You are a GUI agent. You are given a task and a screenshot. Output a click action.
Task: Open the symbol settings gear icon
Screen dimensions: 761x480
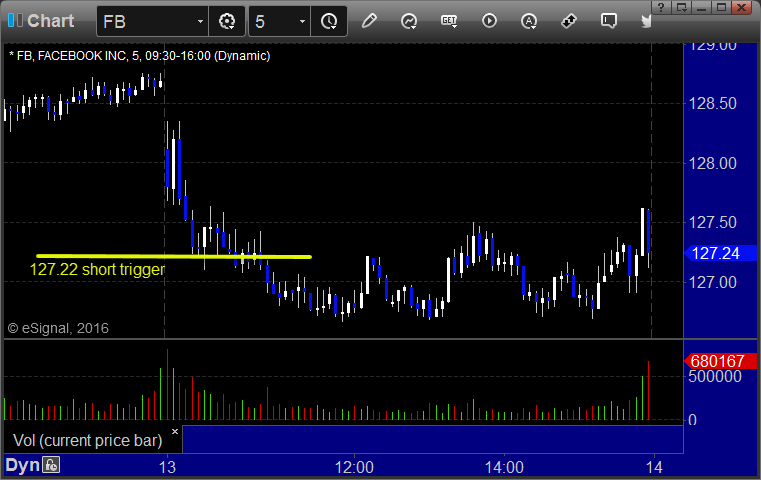tap(227, 21)
